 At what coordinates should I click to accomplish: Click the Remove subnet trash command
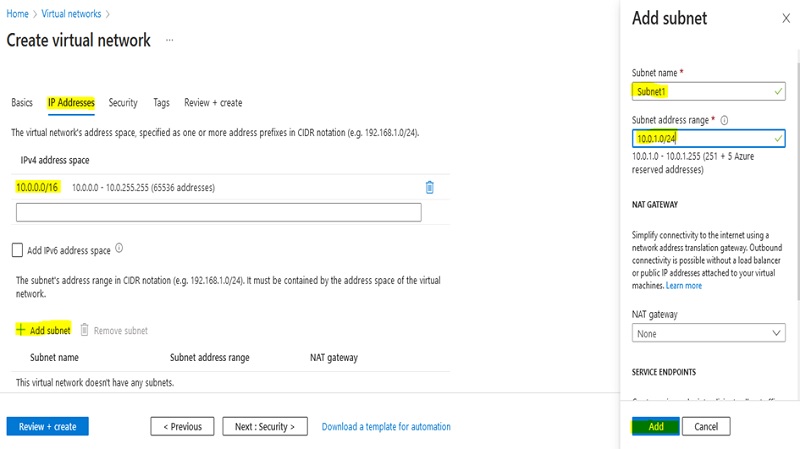click(x=114, y=330)
